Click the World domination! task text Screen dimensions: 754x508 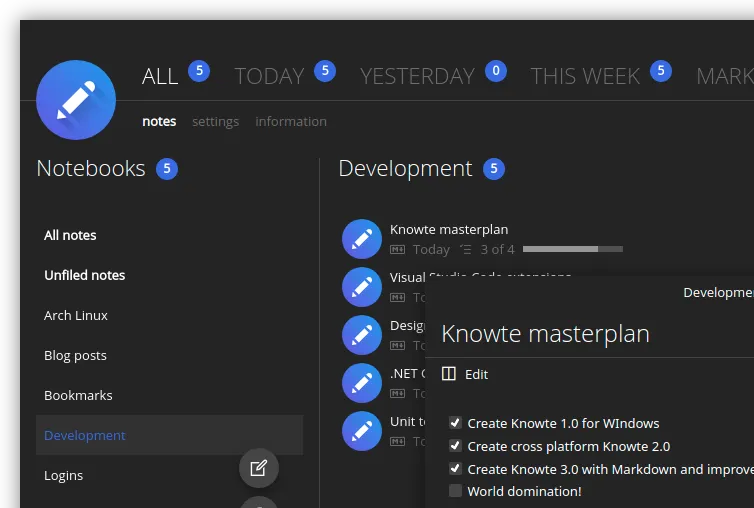[524, 491]
